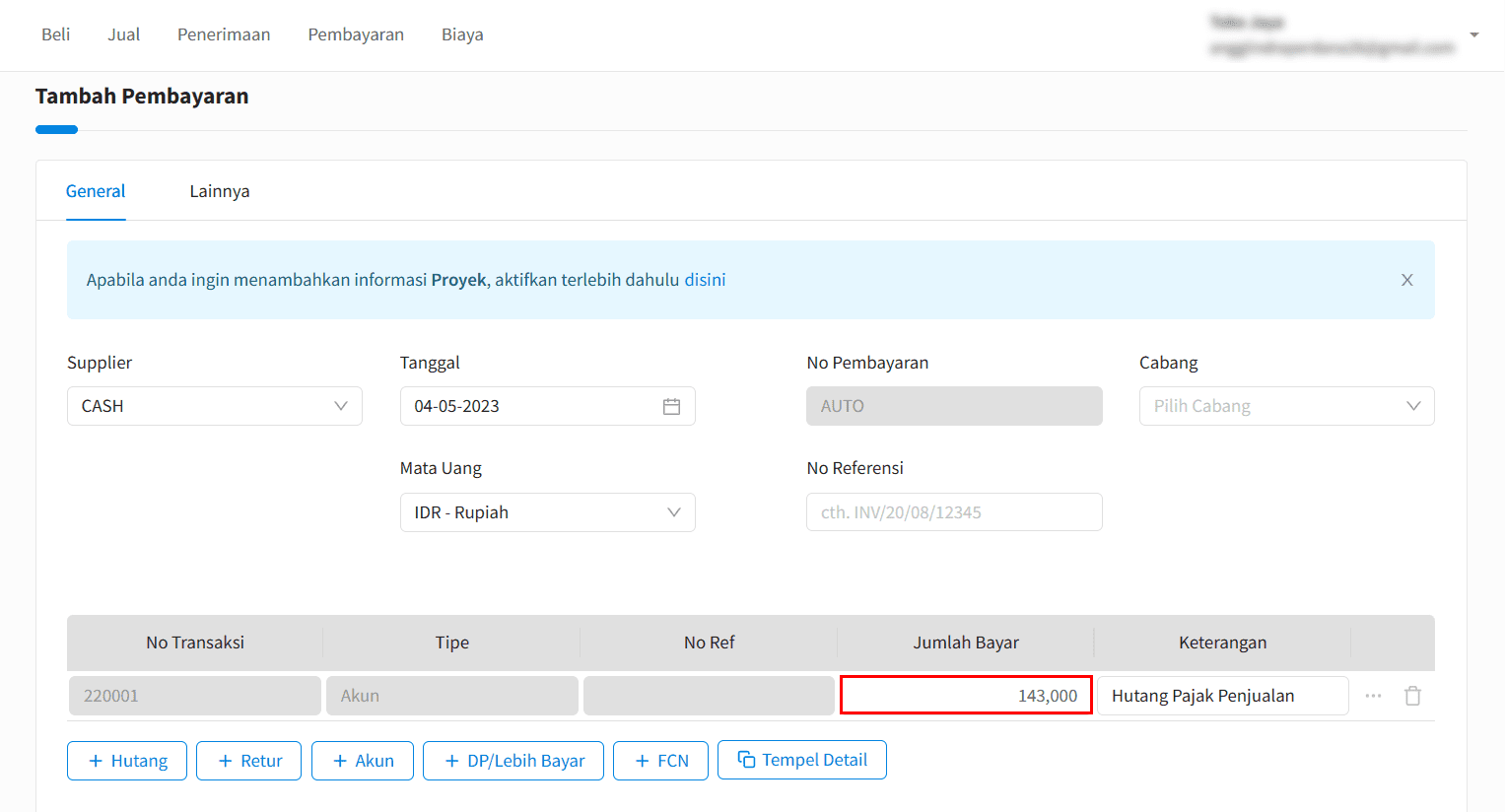Delete row 220001 with trash icon
This screenshot has width=1505, height=812.
click(x=1413, y=696)
